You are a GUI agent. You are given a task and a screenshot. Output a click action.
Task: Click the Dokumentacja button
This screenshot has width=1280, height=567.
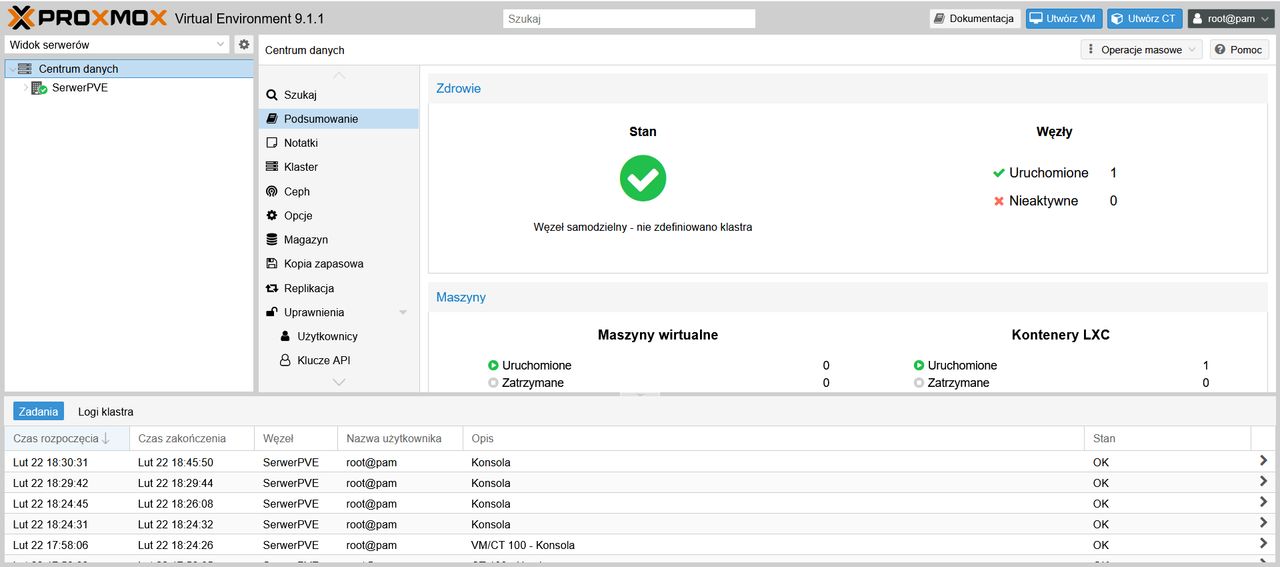[975, 19]
